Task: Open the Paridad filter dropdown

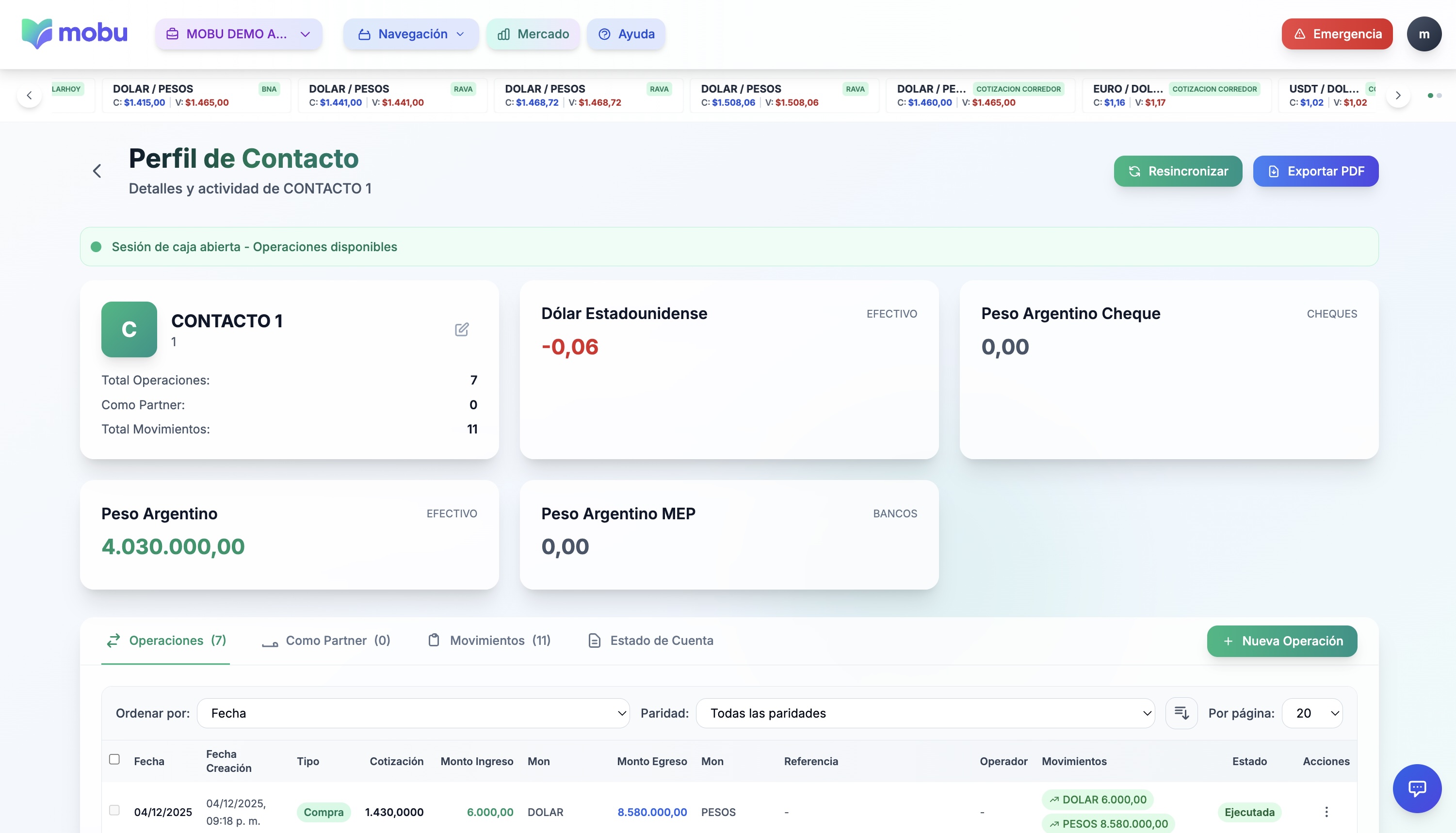Action: 924,713
